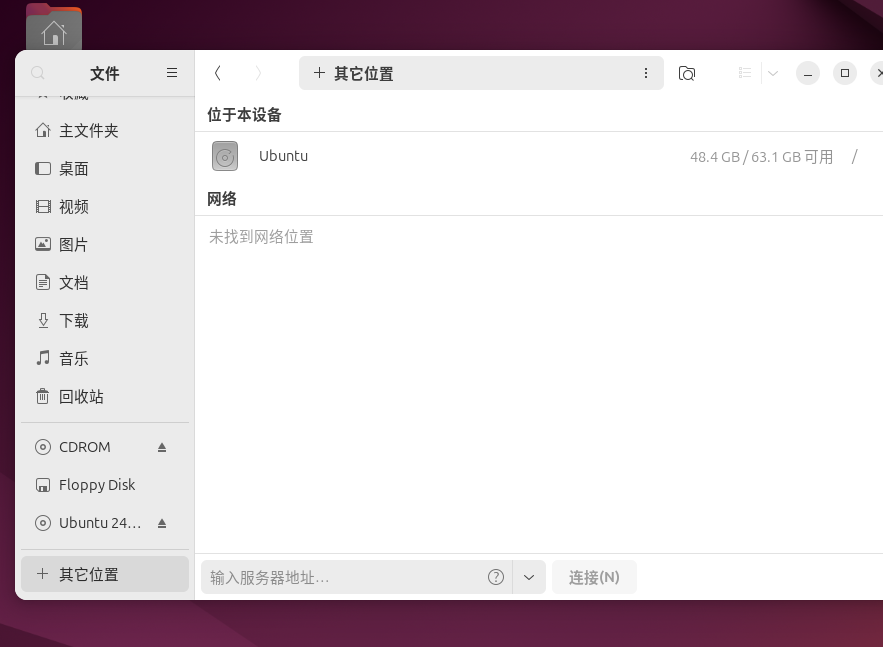Open 回收站 in the sidebar
The width and height of the screenshot is (883, 647).
click(105, 397)
